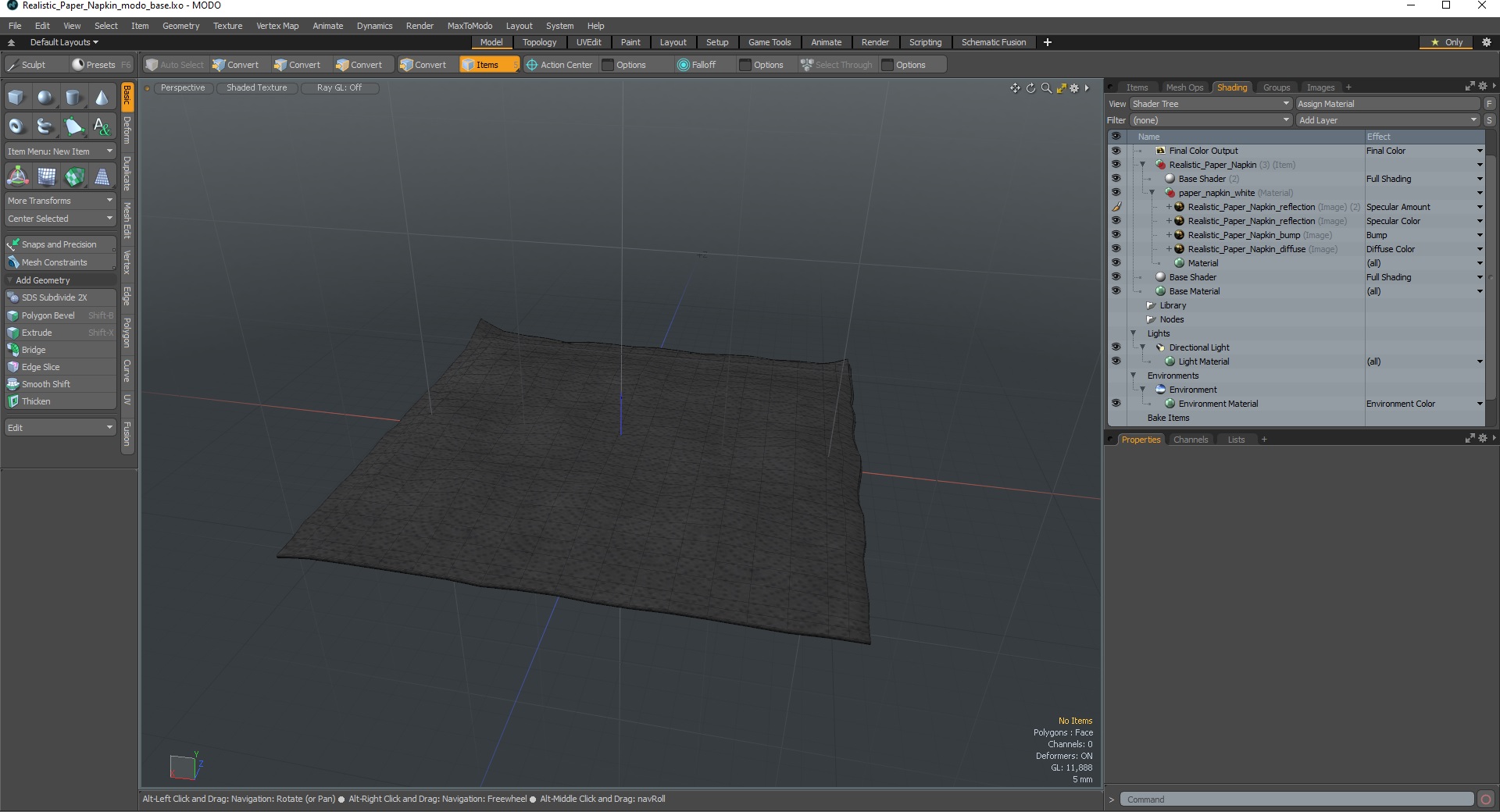Image resolution: width=1500 pixels, height=812 pixels.
Task: Activate the Thicken tool
Action: 60,401
